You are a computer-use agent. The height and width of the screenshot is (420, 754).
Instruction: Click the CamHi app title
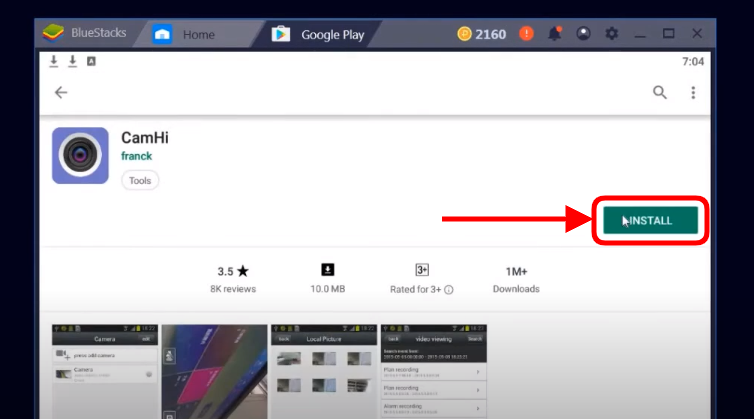click(145, 138)
